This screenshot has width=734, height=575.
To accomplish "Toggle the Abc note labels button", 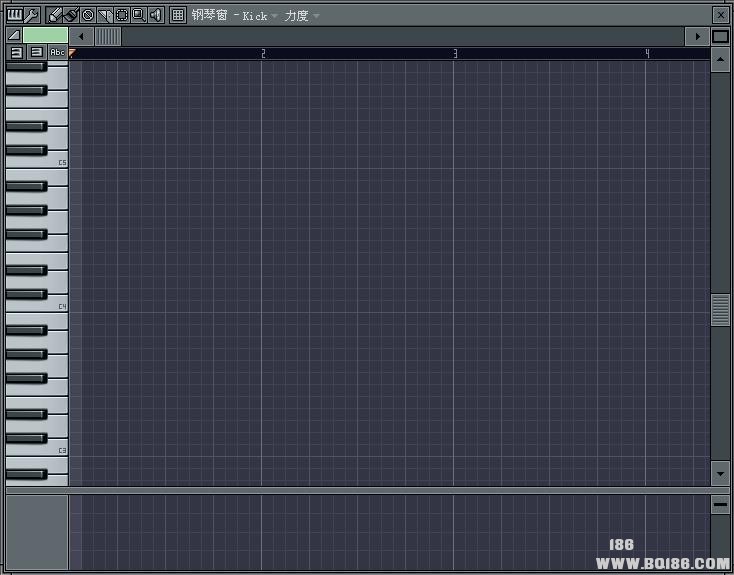I will 57,52.
